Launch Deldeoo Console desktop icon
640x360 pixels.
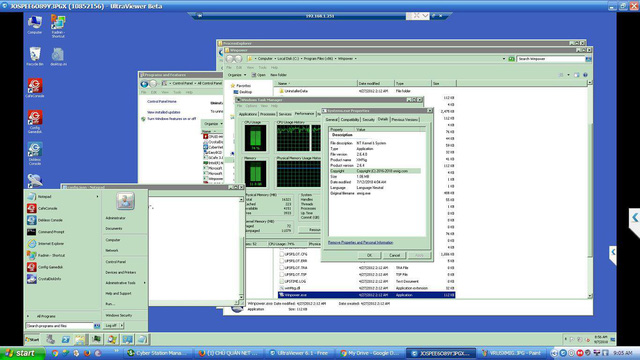coord(35,153)
